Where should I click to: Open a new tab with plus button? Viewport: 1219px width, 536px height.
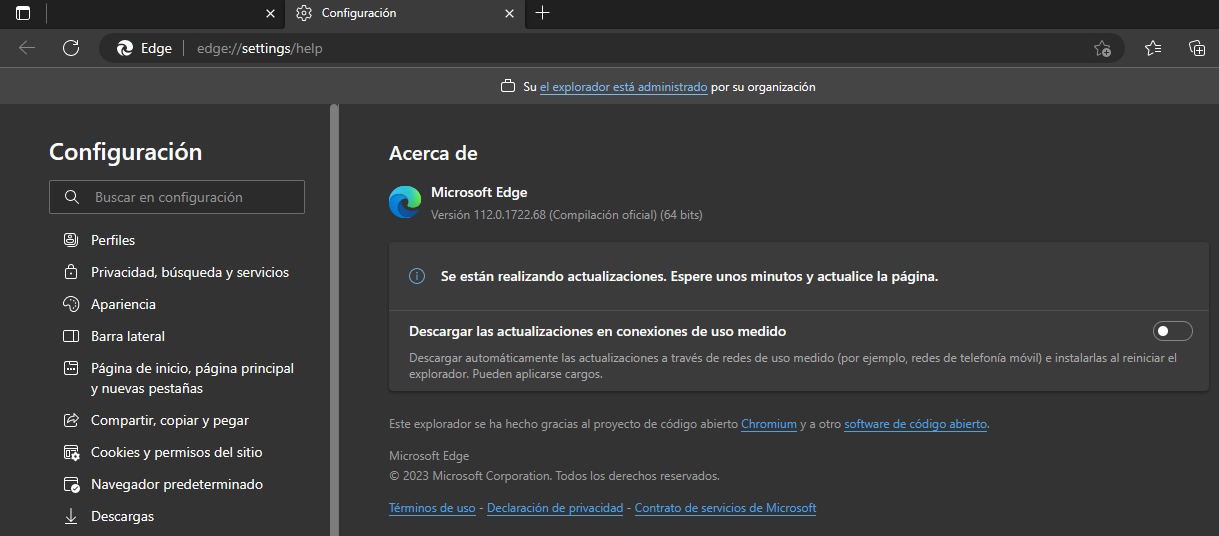click(x=543, y=13)
